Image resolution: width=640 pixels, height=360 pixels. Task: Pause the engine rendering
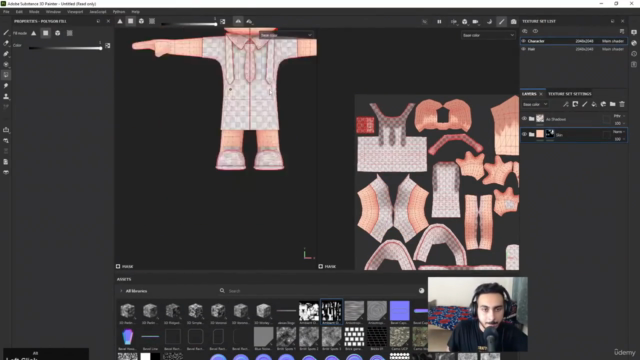pos(439,22)
